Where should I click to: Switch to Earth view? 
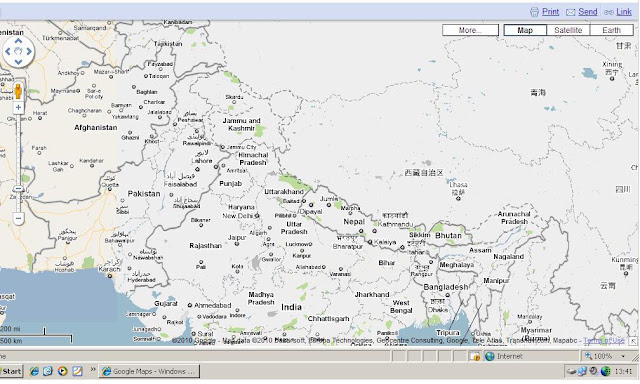click(611, 30)
